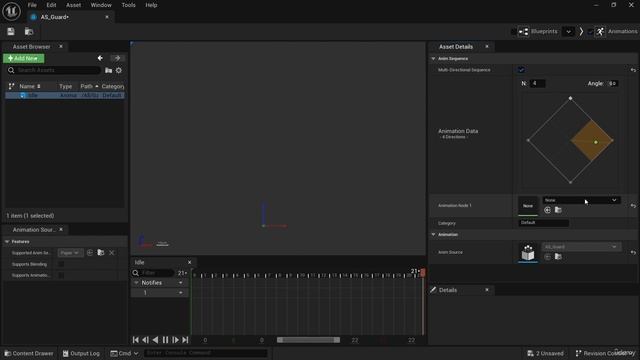Sort assets by the Path column
This screenshot has width=640, height=360.
[x=89, y=86]
